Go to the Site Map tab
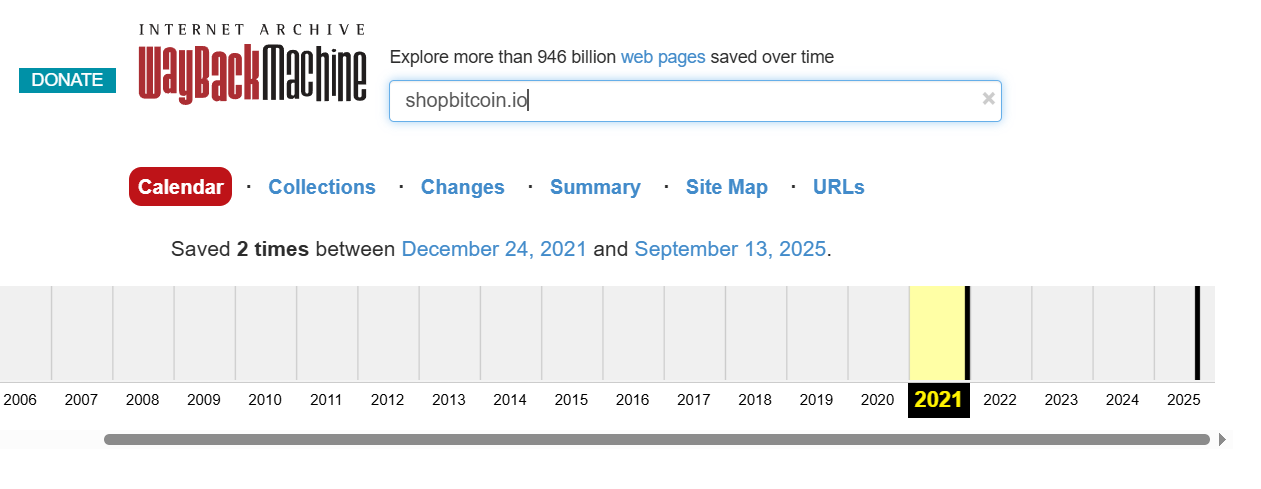 click(x=726, y=187)
